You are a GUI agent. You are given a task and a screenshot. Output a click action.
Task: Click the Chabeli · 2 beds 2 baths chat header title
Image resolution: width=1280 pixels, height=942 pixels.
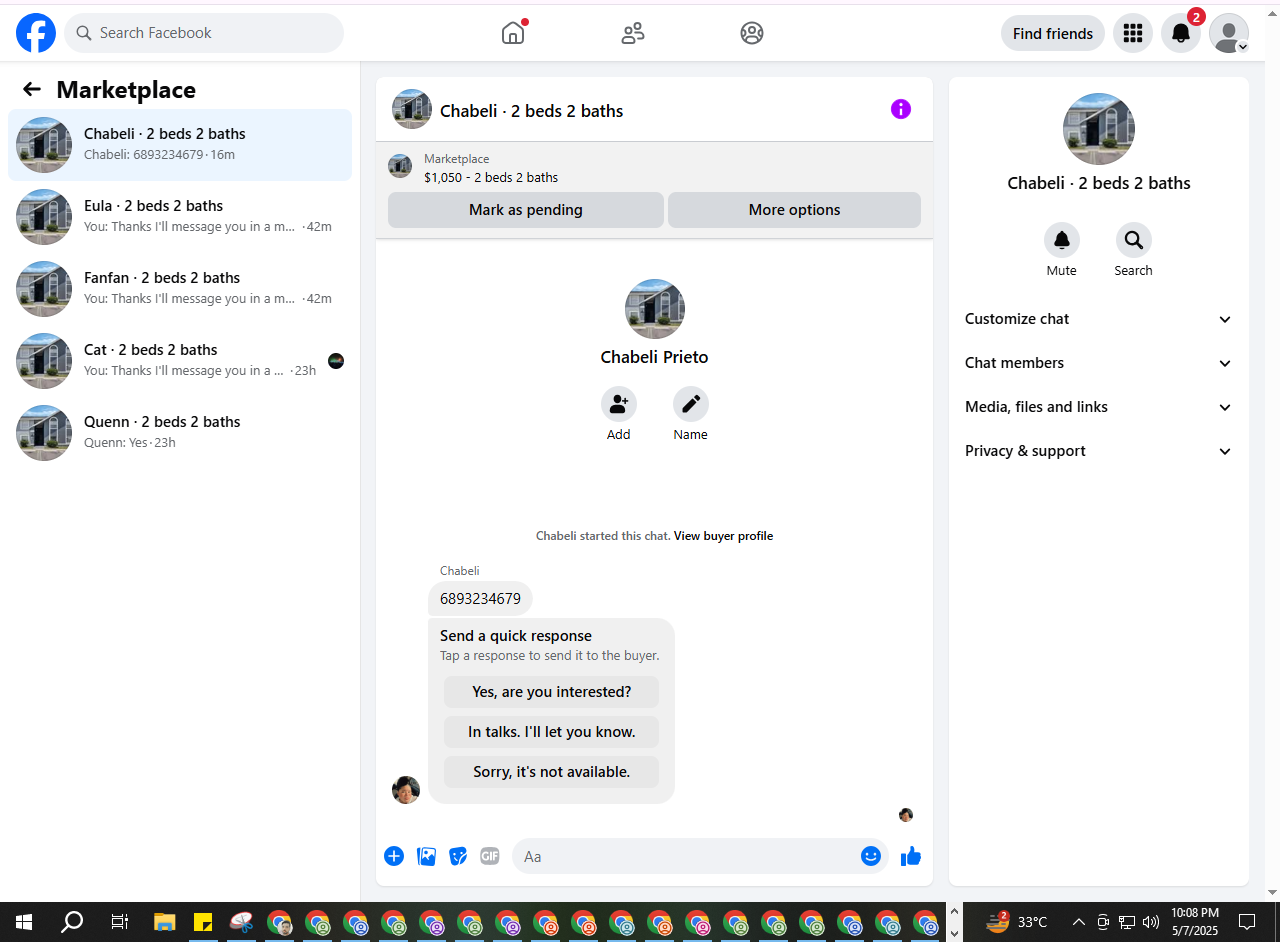click(531, 111)
